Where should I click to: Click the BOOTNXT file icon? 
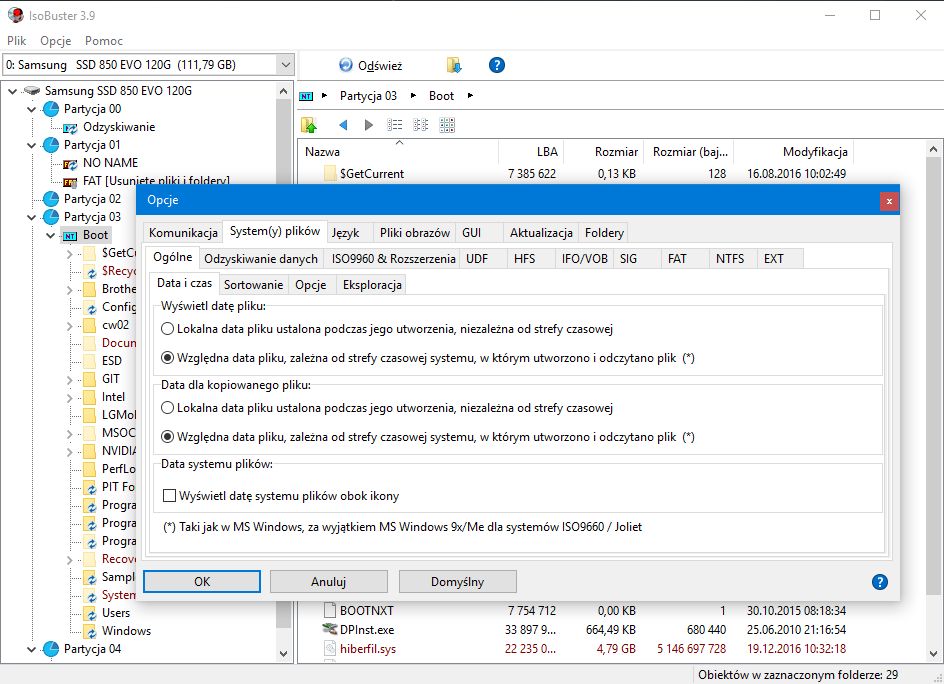pos(330,611)
